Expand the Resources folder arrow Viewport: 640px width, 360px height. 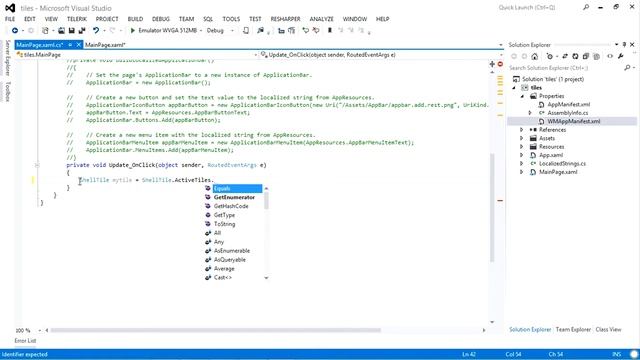click(x=522, y=147)
